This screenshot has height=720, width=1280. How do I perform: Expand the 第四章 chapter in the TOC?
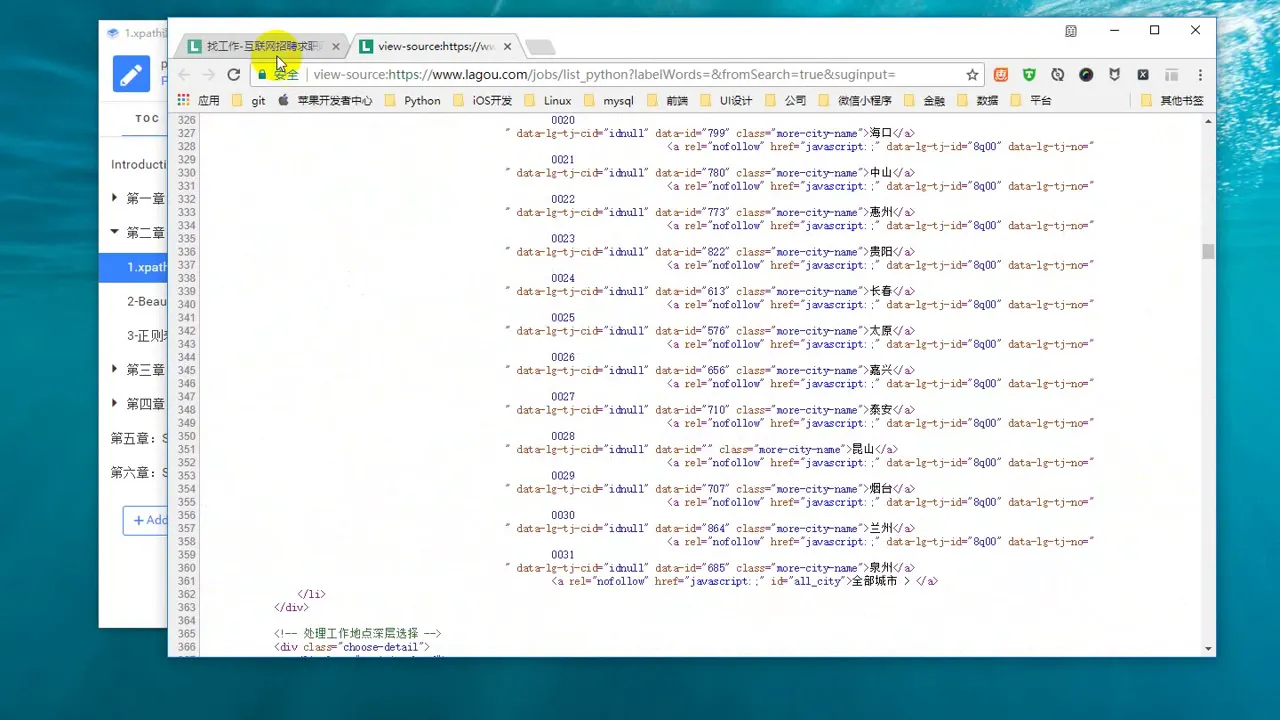click(x=115, y=403)
